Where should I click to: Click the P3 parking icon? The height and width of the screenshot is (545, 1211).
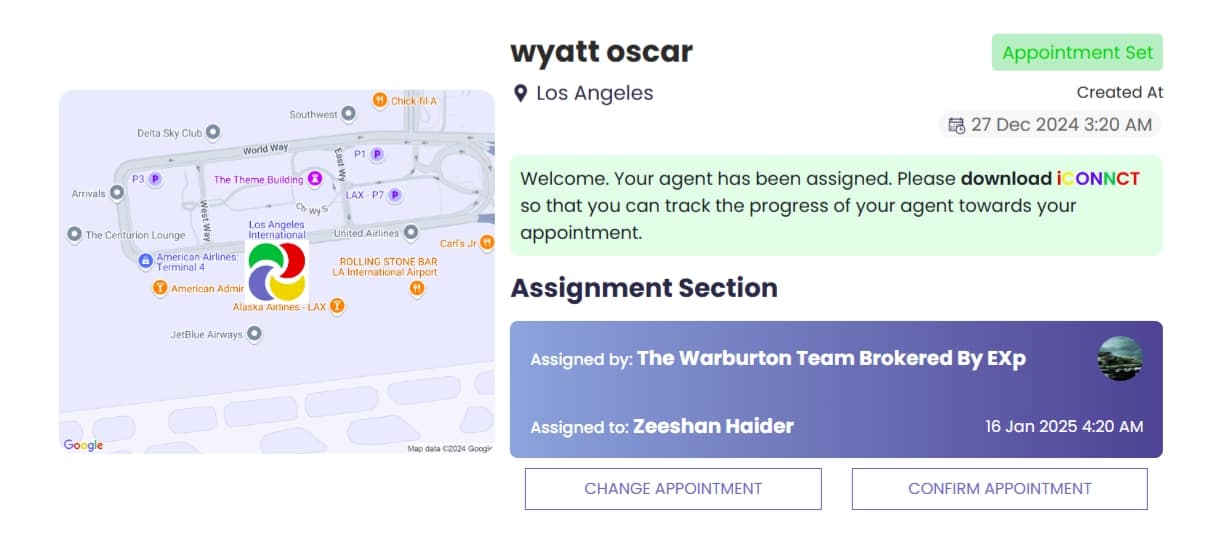(155, 179)
